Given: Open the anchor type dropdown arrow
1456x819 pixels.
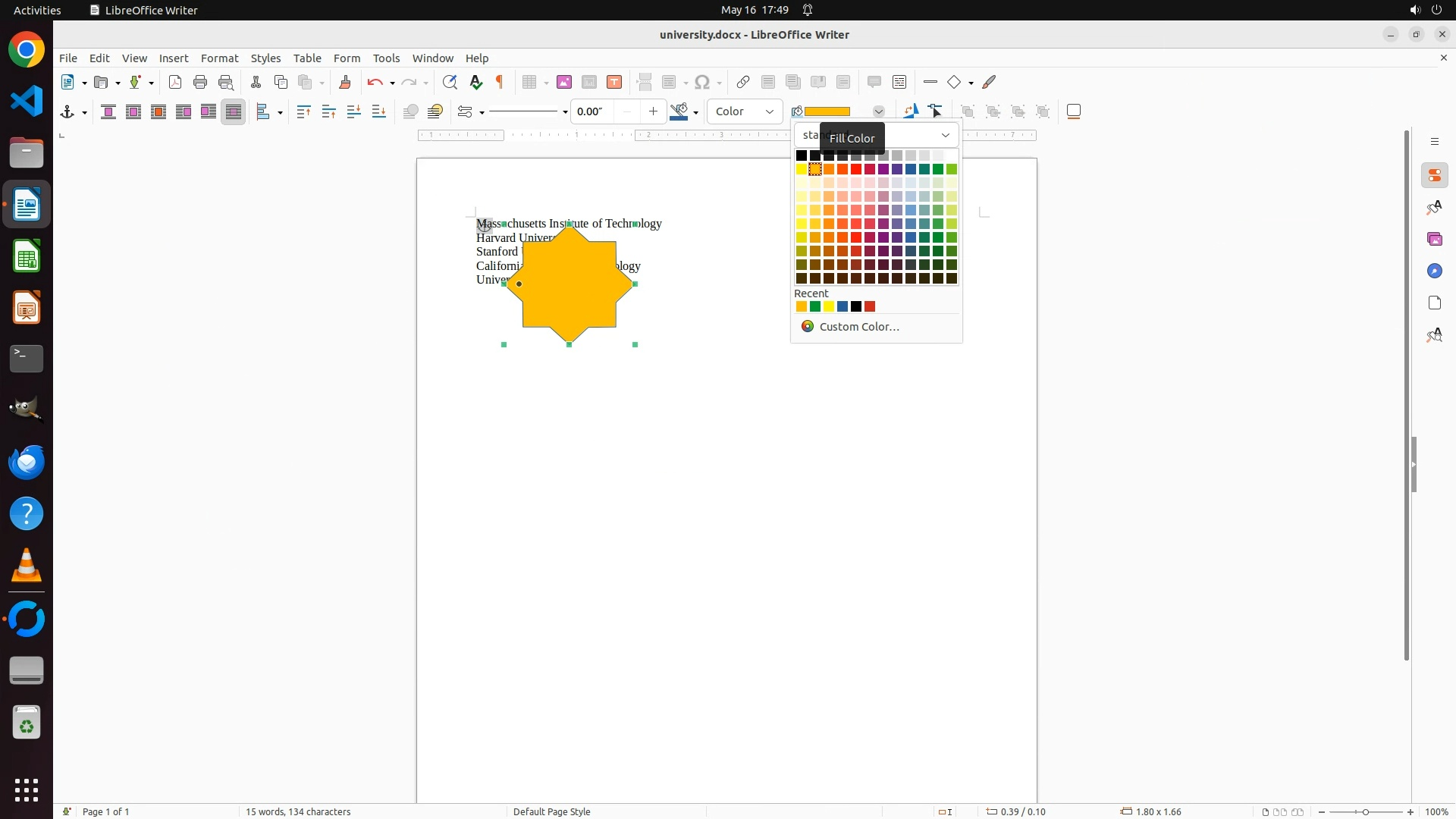Looking at the screenshot, I should (84, 112).
